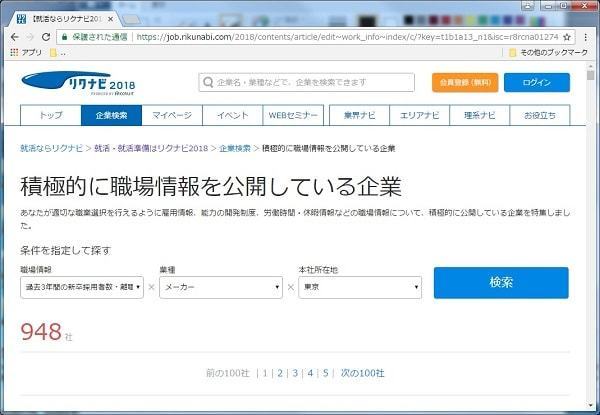Open the トップ navigation tab
The width and height of the screenshot is (600, 415).
(x=51, y=115)
